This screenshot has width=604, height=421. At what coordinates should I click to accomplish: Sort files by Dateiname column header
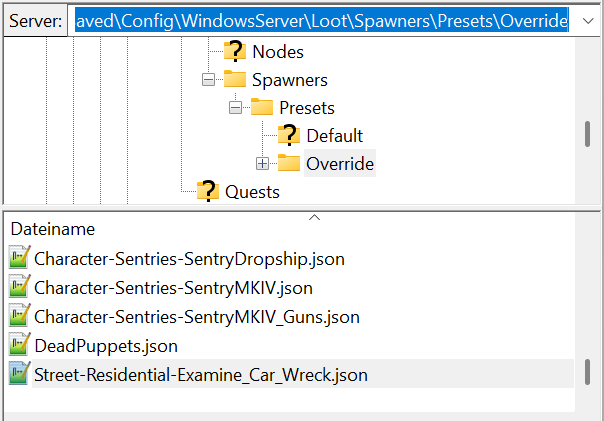click(52, 229)
